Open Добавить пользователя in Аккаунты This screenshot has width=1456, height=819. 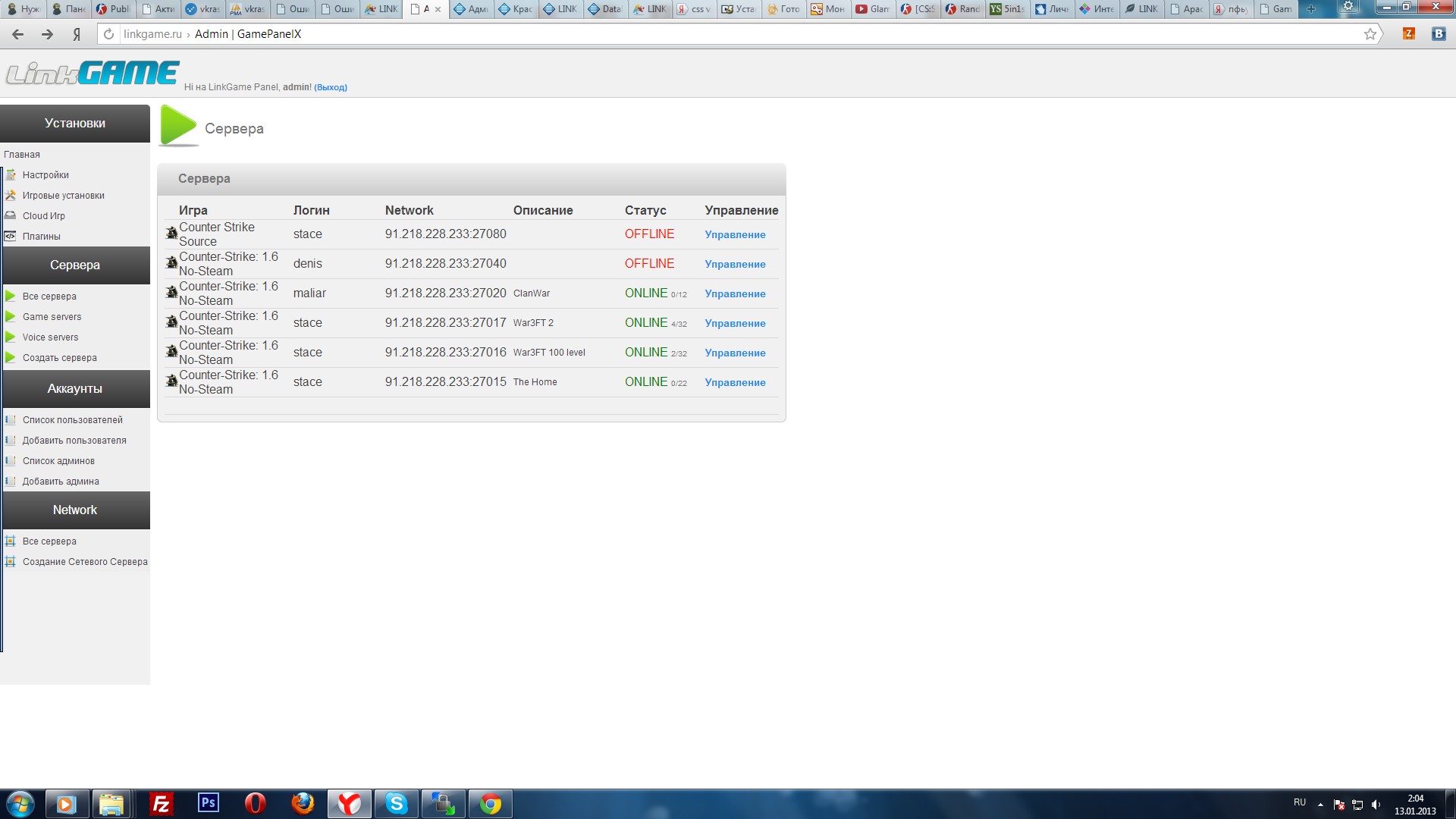(x=74, y=440)
